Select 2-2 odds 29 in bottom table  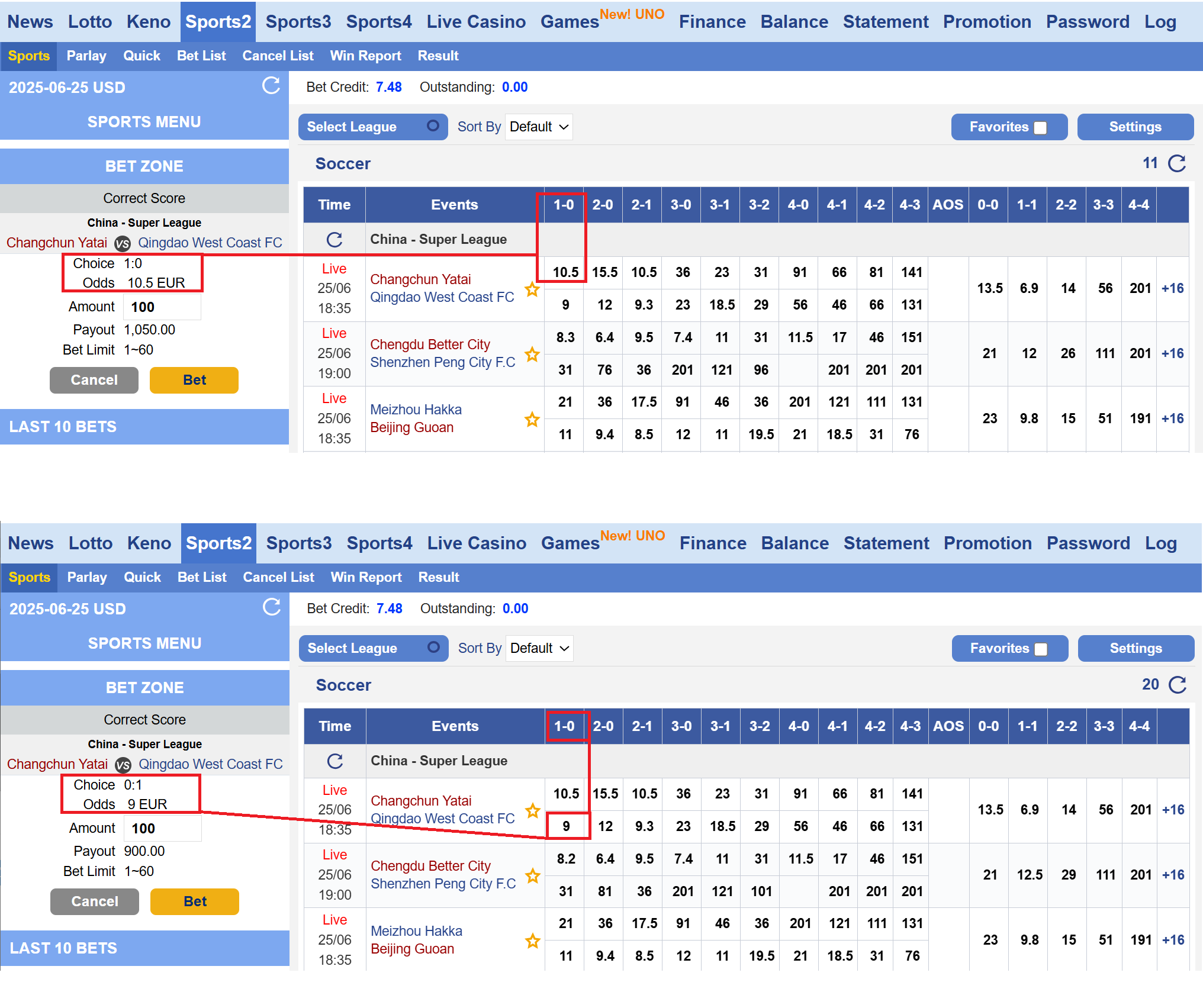[x=1069, y=875]
